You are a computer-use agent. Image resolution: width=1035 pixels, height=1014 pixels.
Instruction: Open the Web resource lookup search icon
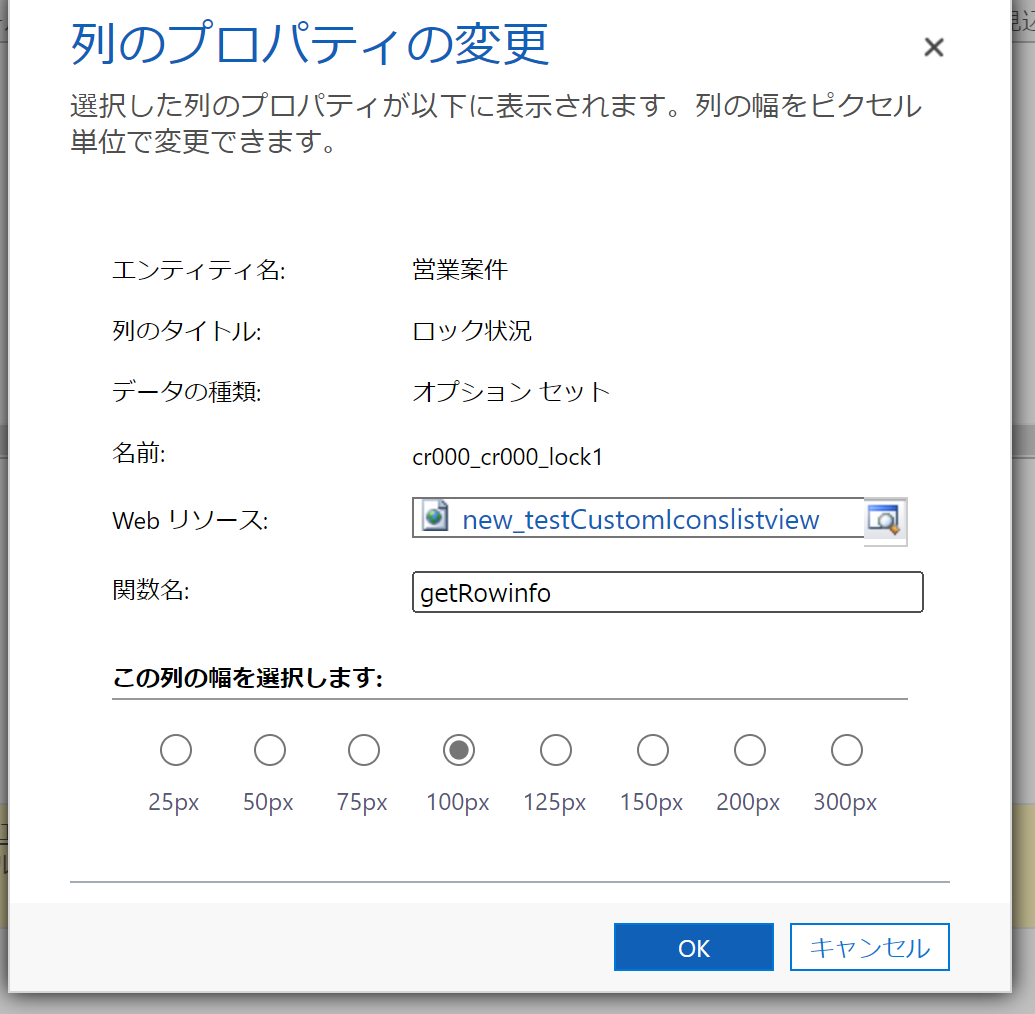pos(885,521)
